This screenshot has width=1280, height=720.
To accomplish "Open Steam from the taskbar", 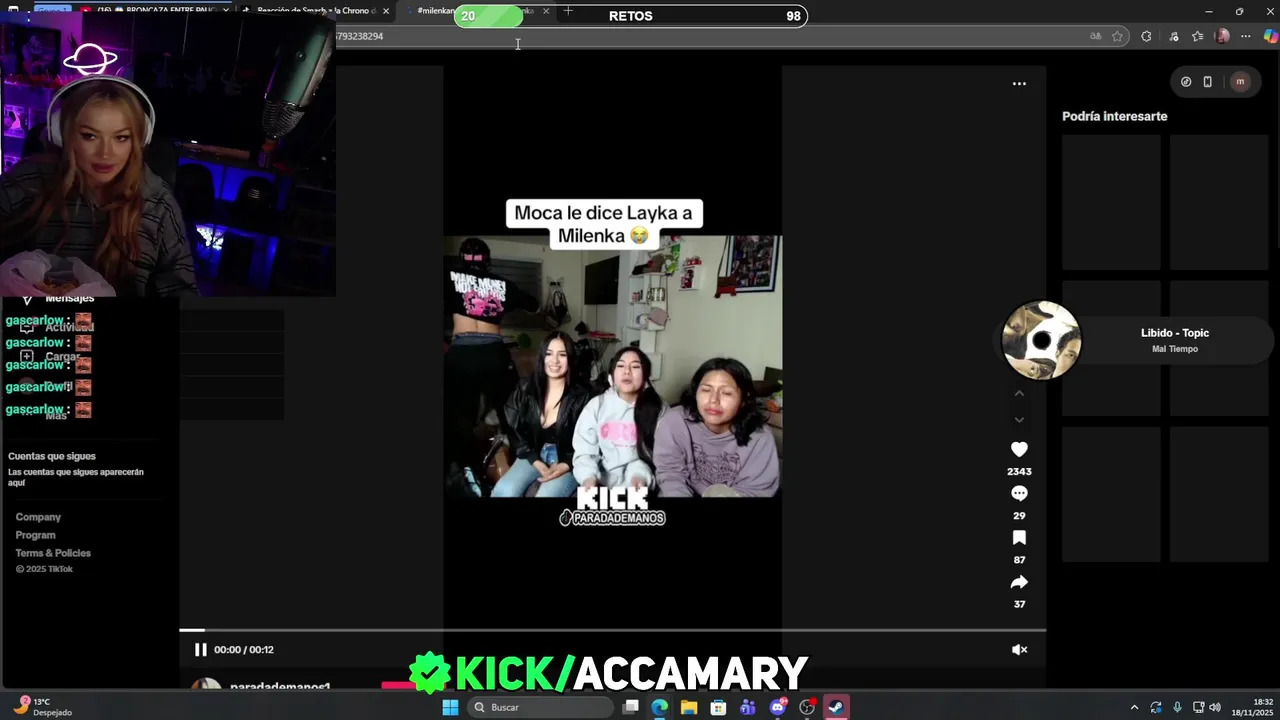I will pos(836,707).
